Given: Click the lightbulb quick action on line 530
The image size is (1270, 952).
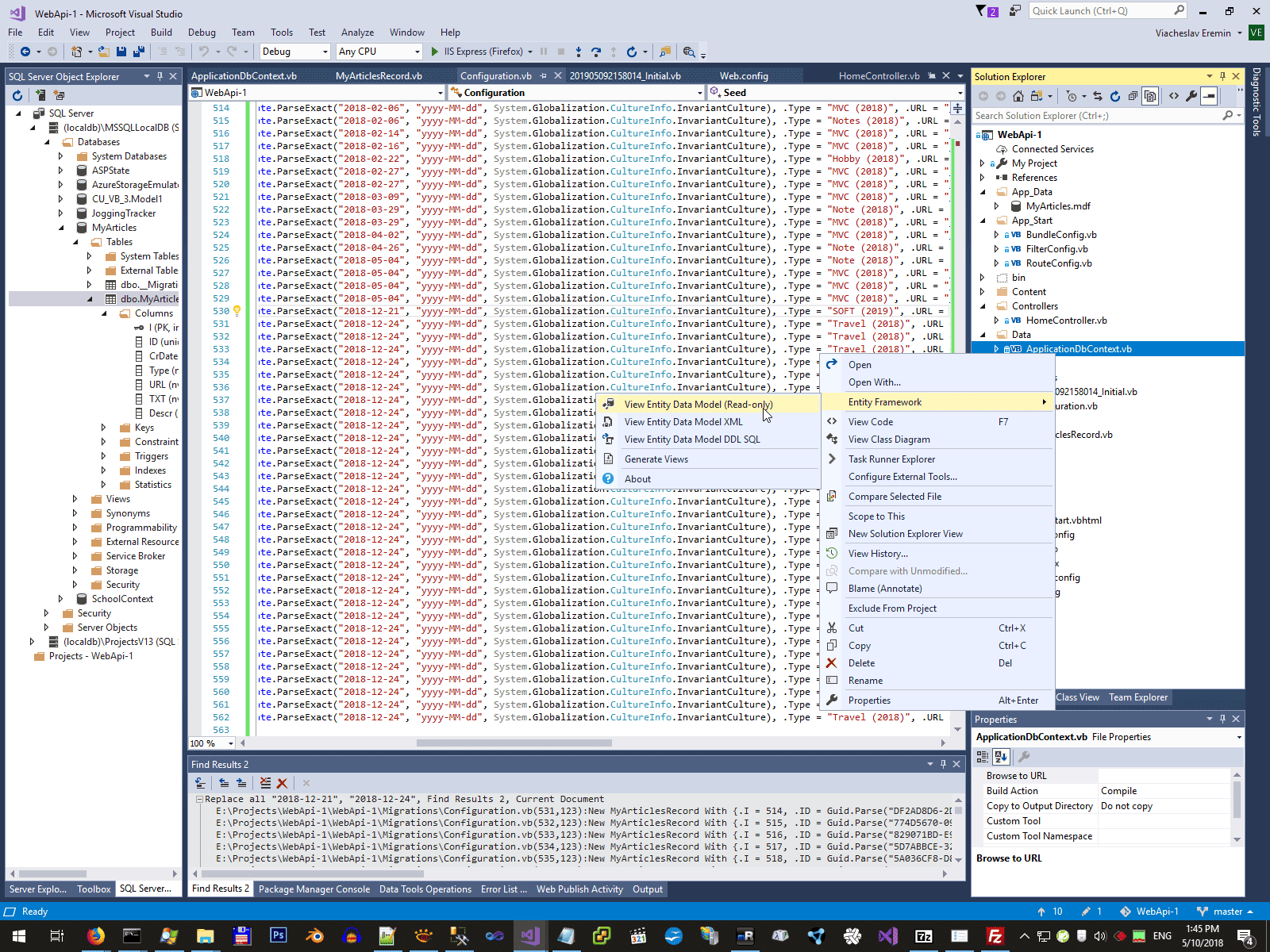Looking at the screenshot, I should 237,311.
